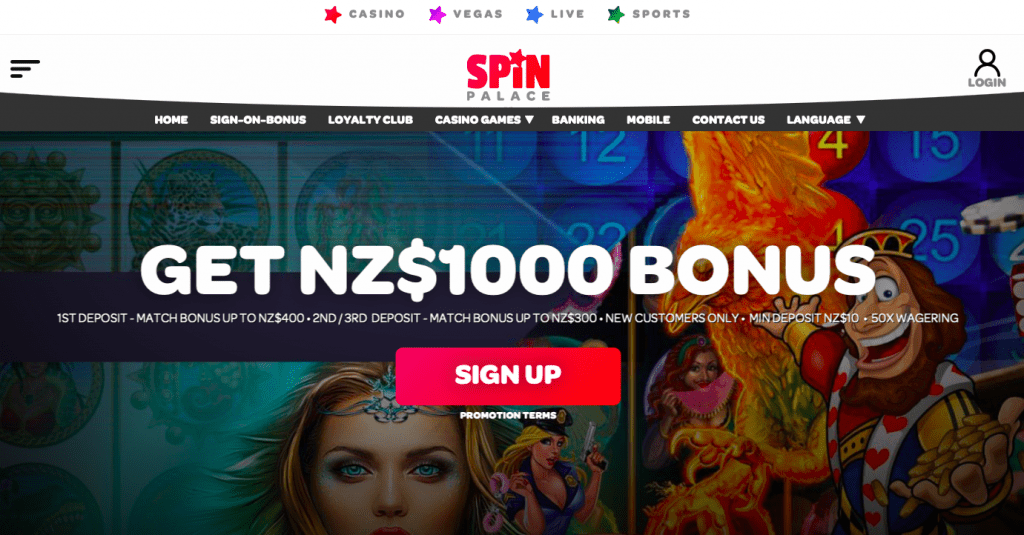The width and height of the screenshot is (1024, 535).
Task: Expand the Language dropdown arrow
Action: [x=861, y=120]
